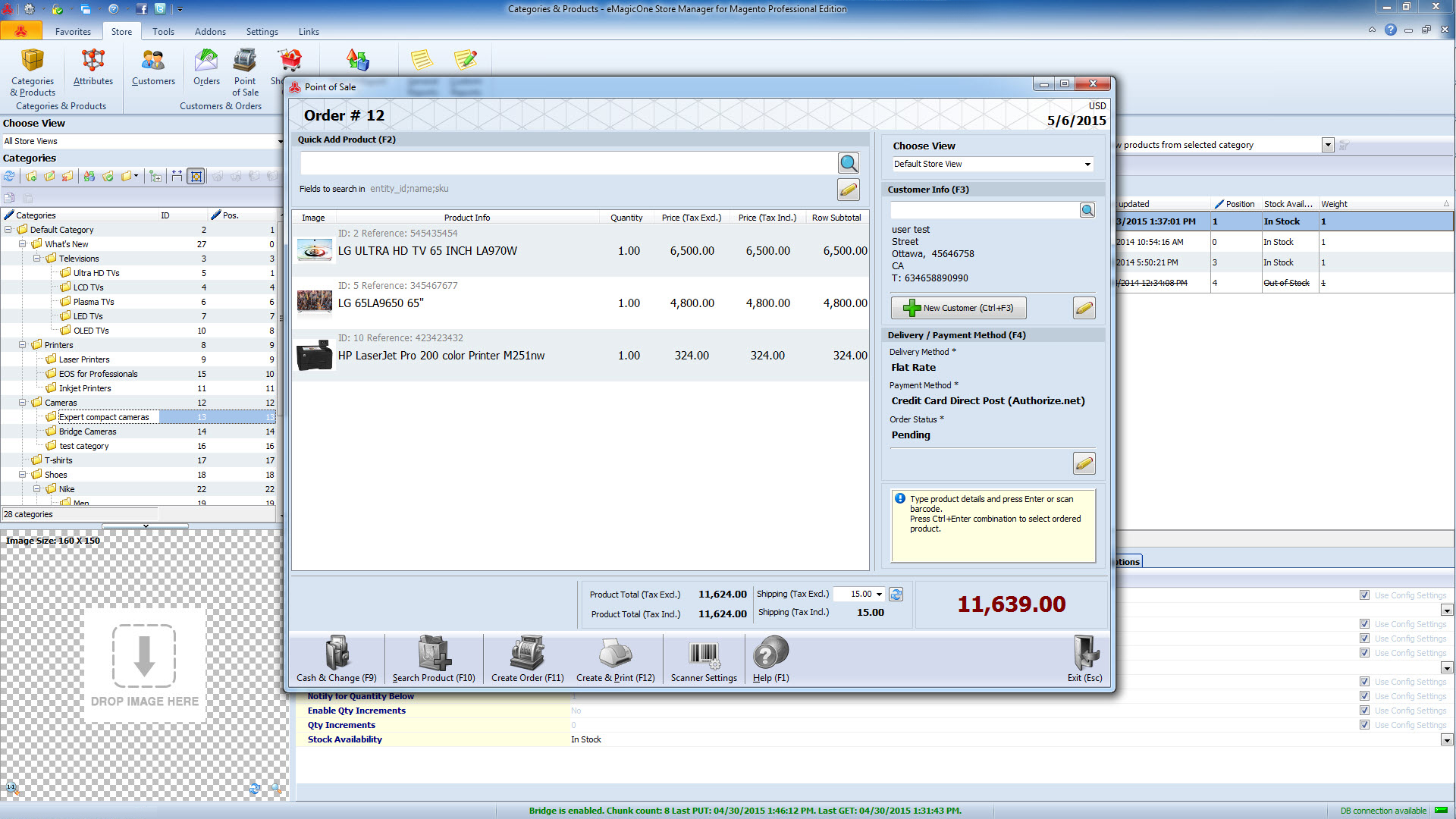Image resolution: width=1456 pixels, height=819 pixels.
Task: Click the Quick Add Product search field
Action: coord(568,163)
